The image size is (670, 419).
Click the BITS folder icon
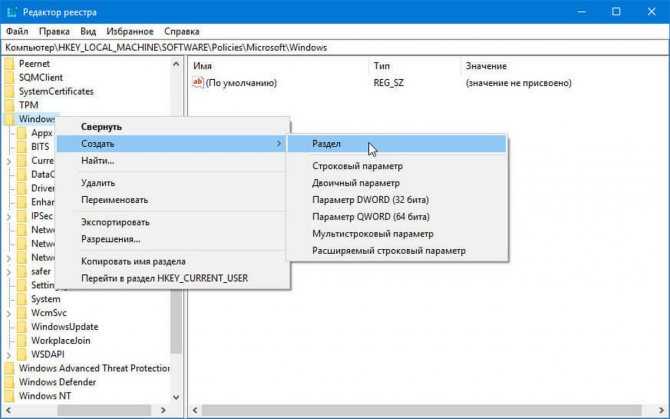(22, 147)
